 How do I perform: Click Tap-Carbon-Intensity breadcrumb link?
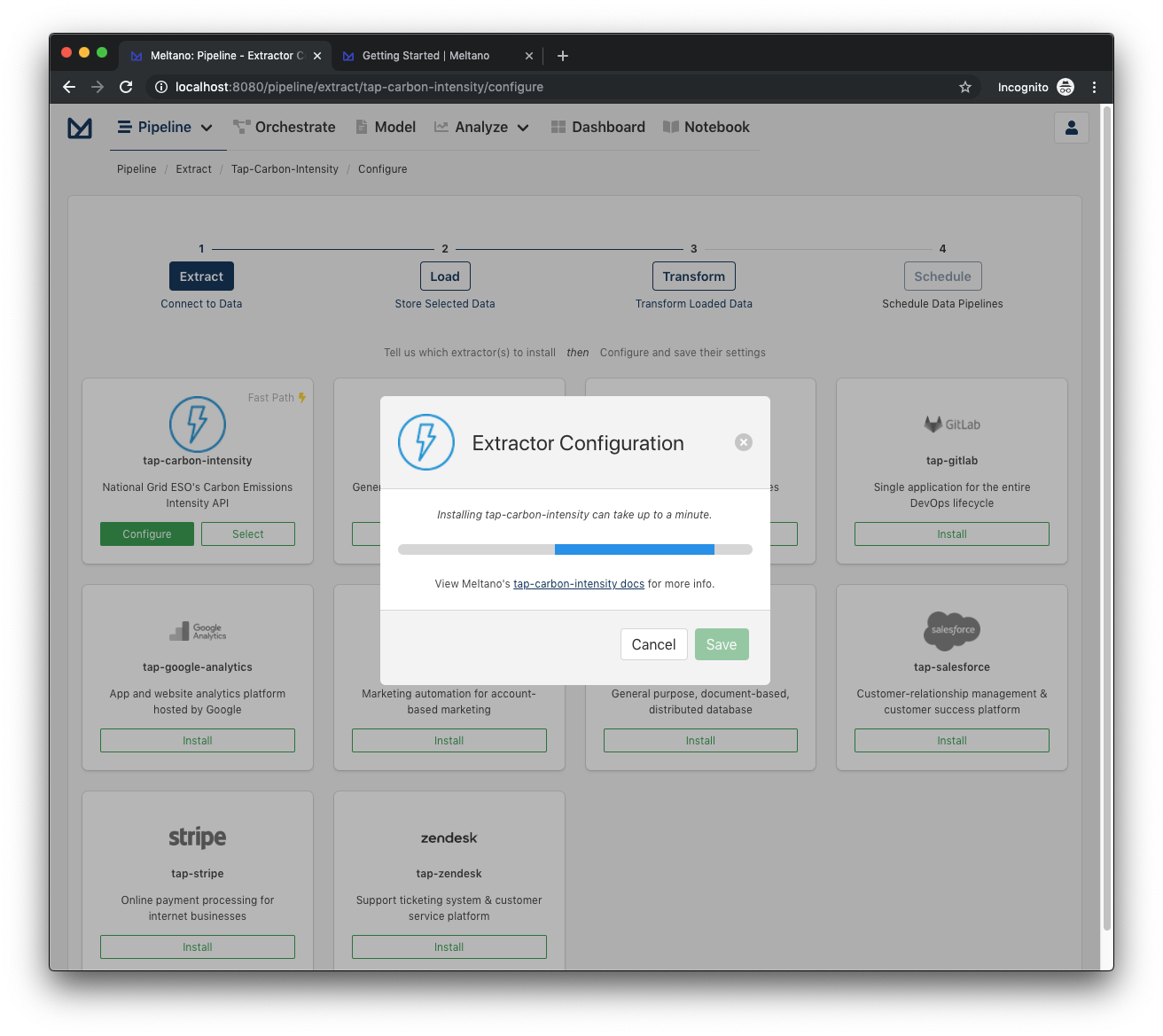[x=285, y=169]
